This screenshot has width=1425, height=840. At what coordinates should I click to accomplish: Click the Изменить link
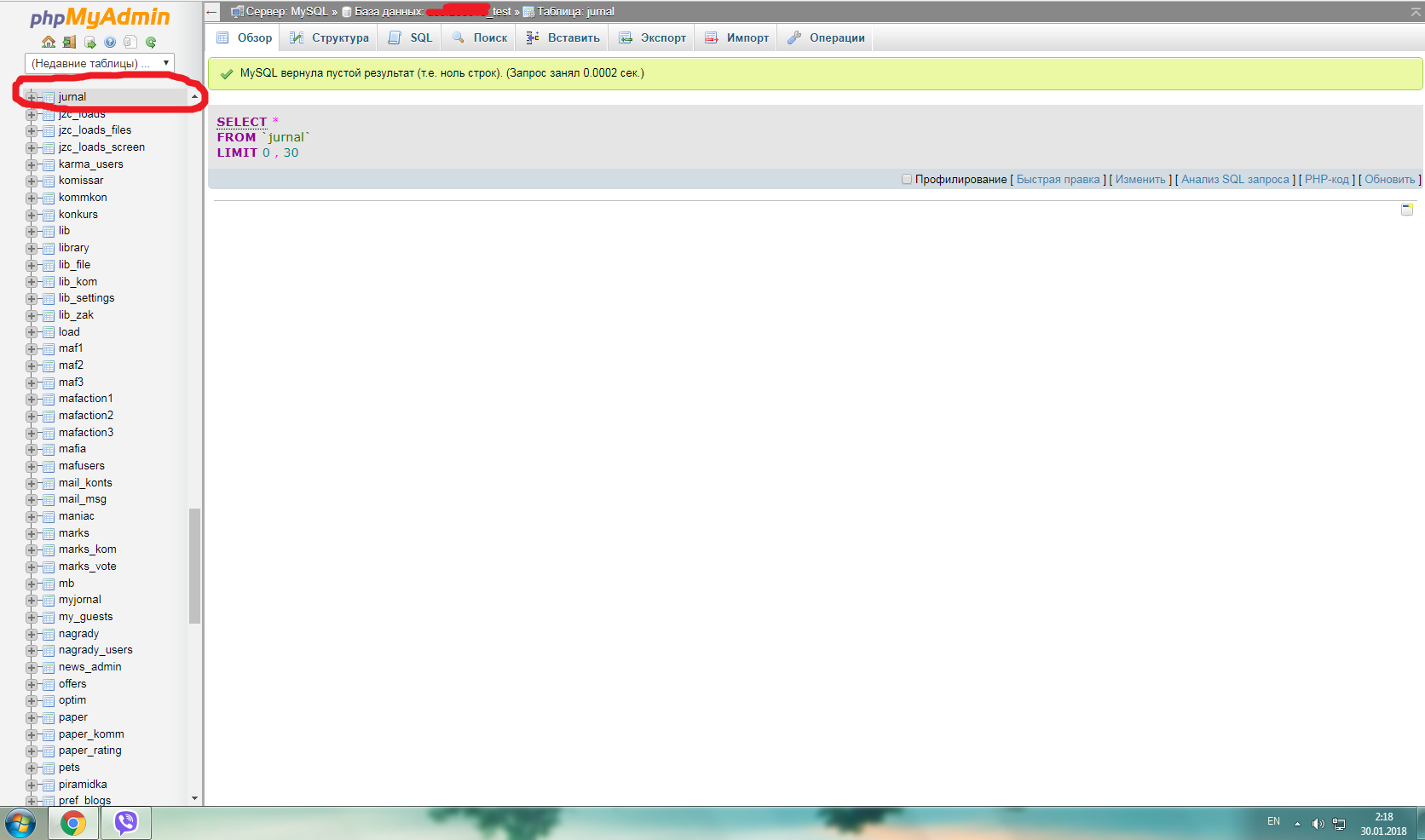[1140, 179]
